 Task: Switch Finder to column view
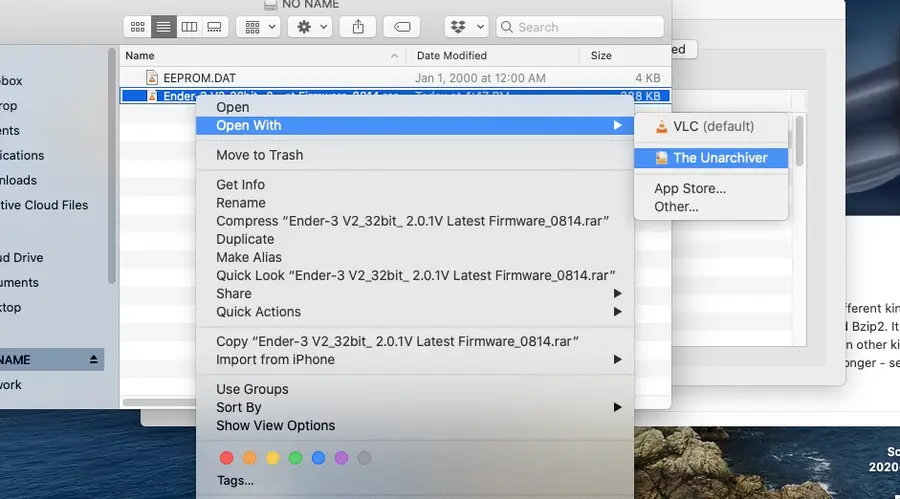(189, 27)
